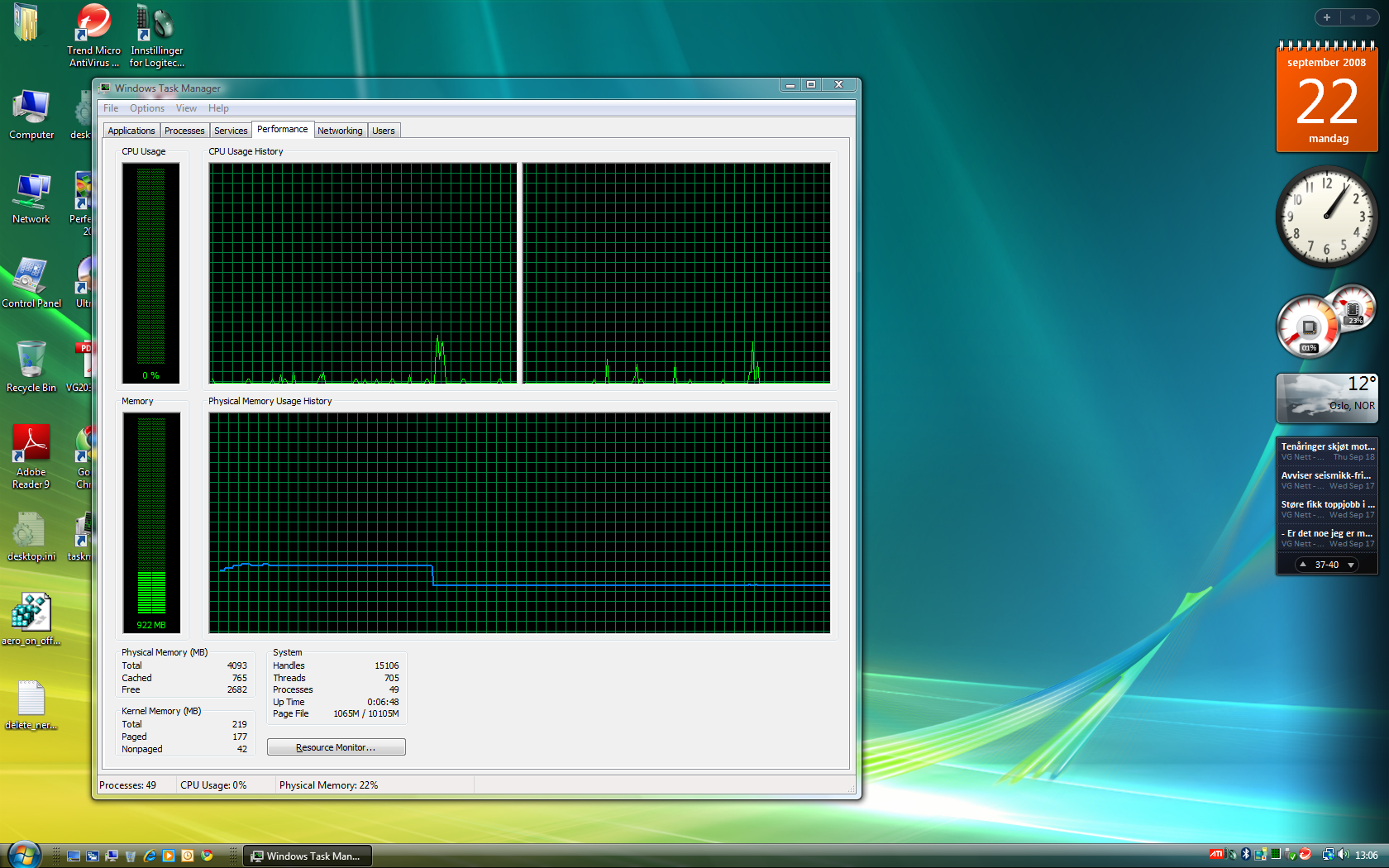
Task: Click the Show Desktop quick launch icon
Action: 74,856
